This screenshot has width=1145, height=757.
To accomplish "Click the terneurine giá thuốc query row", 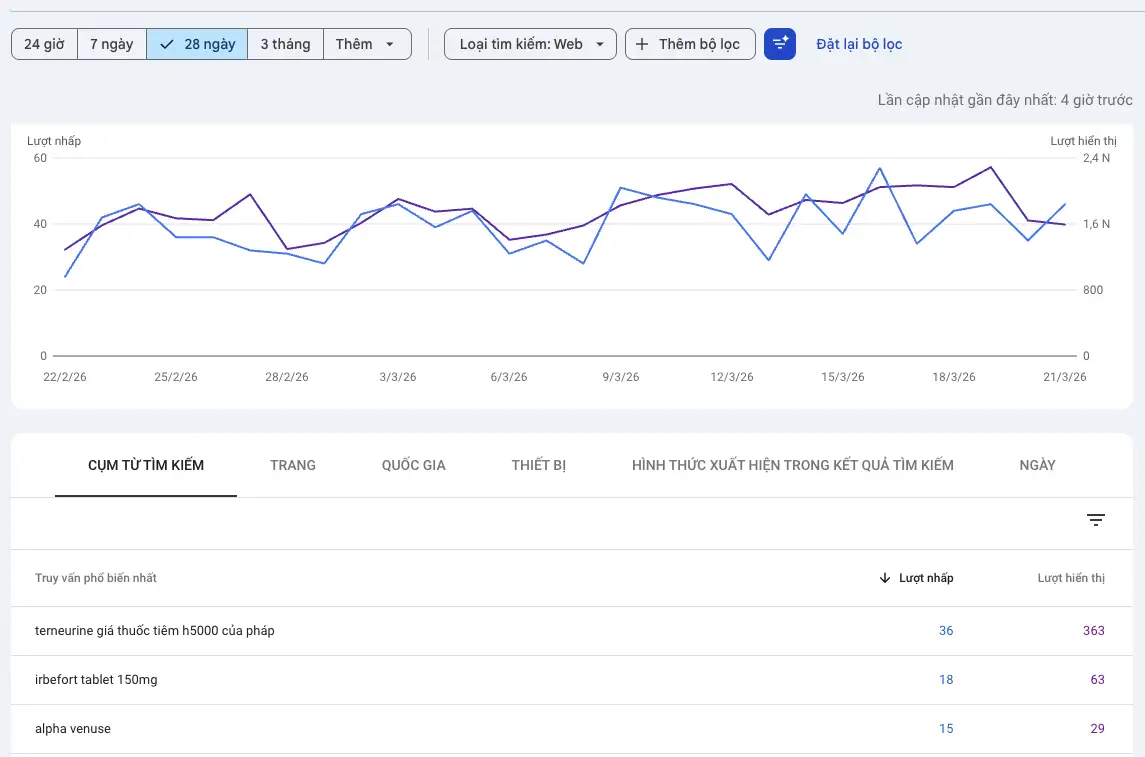I will tap(155, 631).
